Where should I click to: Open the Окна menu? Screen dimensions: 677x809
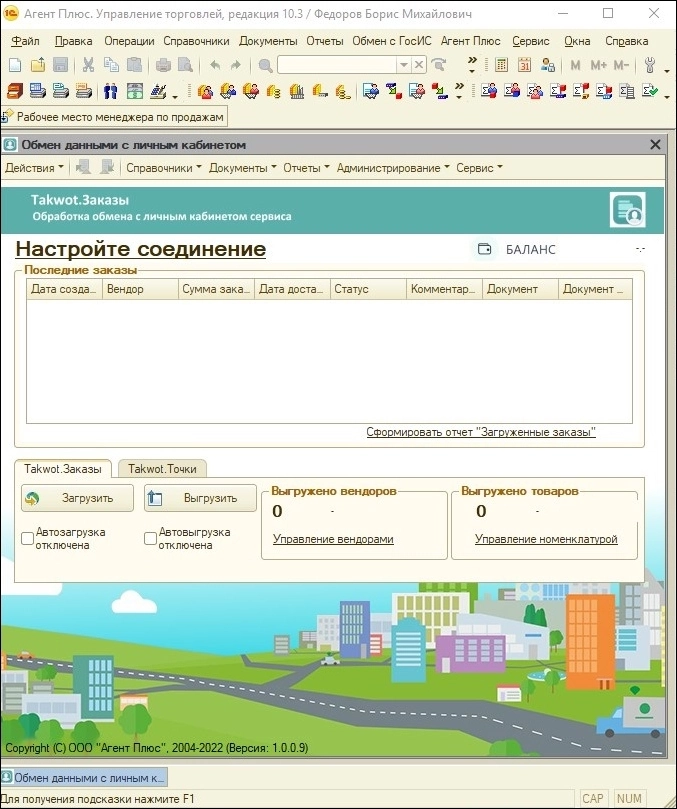coord(577,41)
